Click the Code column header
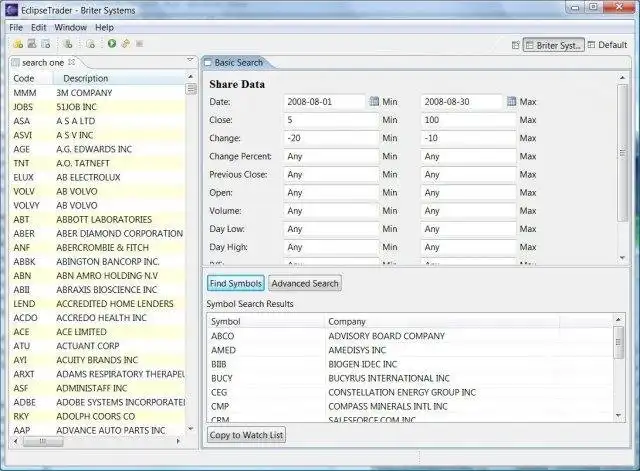 point(31,78)
